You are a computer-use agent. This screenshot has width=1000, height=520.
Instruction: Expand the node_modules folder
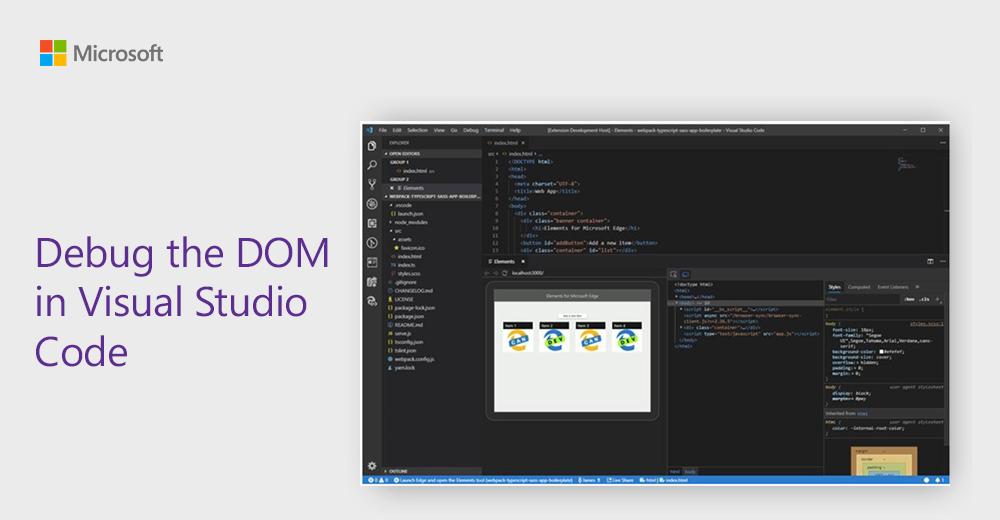(411, 222)
